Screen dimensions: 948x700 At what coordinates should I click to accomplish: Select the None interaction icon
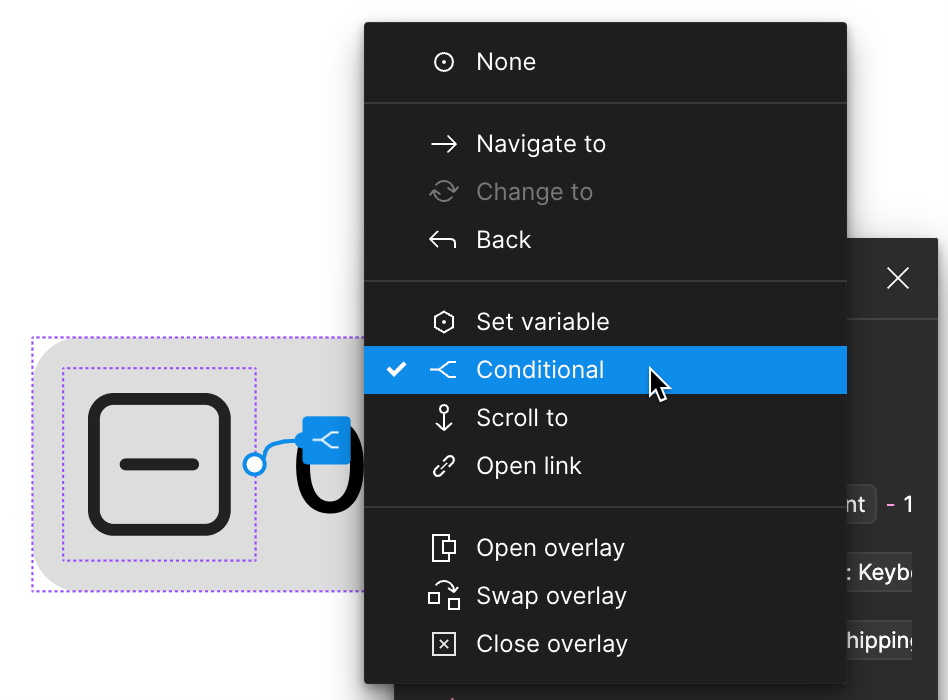click(443, 61)
